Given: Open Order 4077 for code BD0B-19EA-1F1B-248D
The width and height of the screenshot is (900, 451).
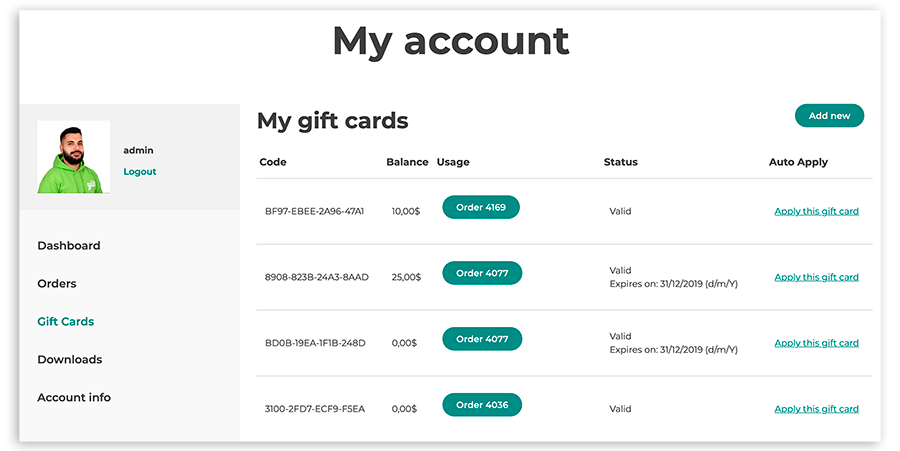Looking at the screenshot, I should 482,339.
